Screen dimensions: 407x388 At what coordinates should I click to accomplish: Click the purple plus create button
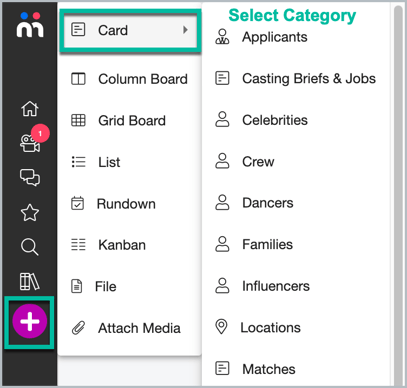pyautogui.click(x=30, y=321)
